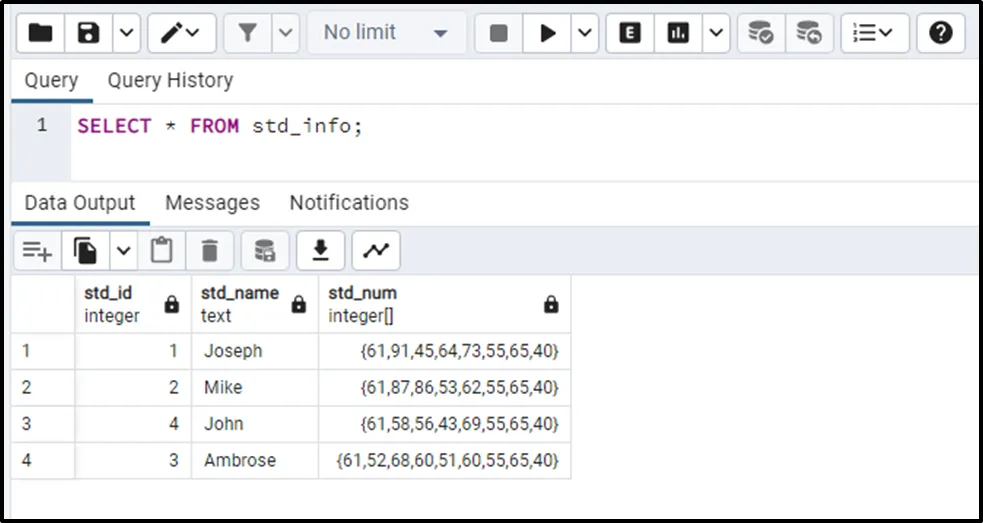983x523 pixels.
Task: Open the No limit rows dropdown
Action: [x=385, y=33]
